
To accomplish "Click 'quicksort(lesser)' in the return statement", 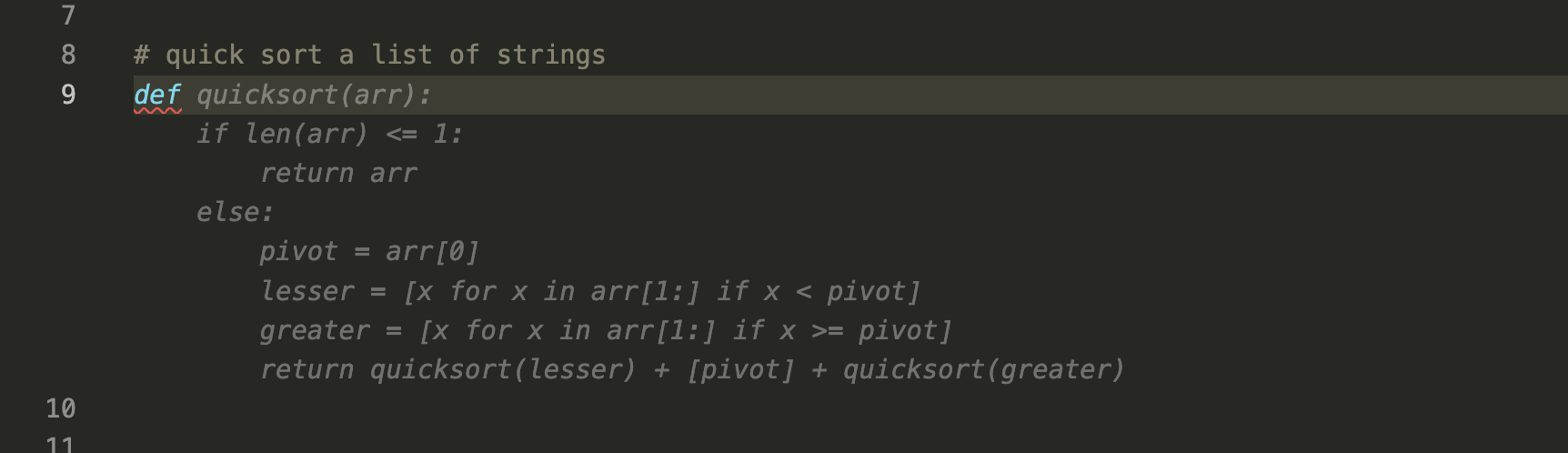I will pos(502,370).
